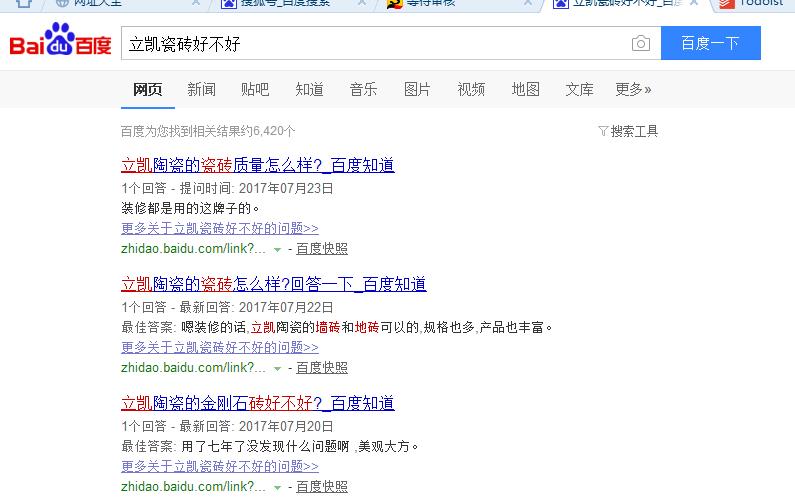Go to the 知道 tab
The image size is (795, 503).
[309, 89]
